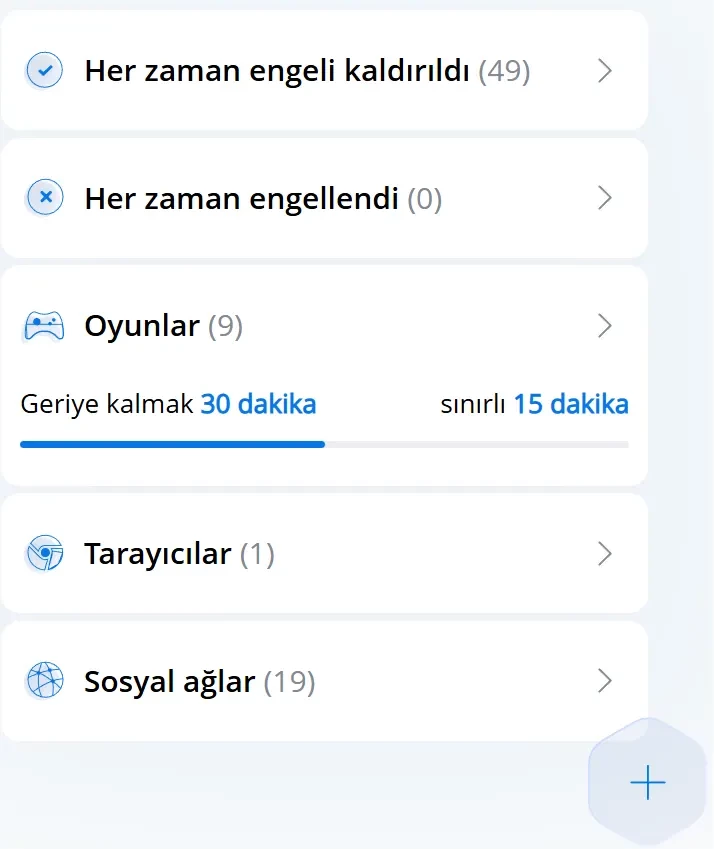Click the game controller Oyunlar icon
The image size is (714, 849).
[43, 326]
